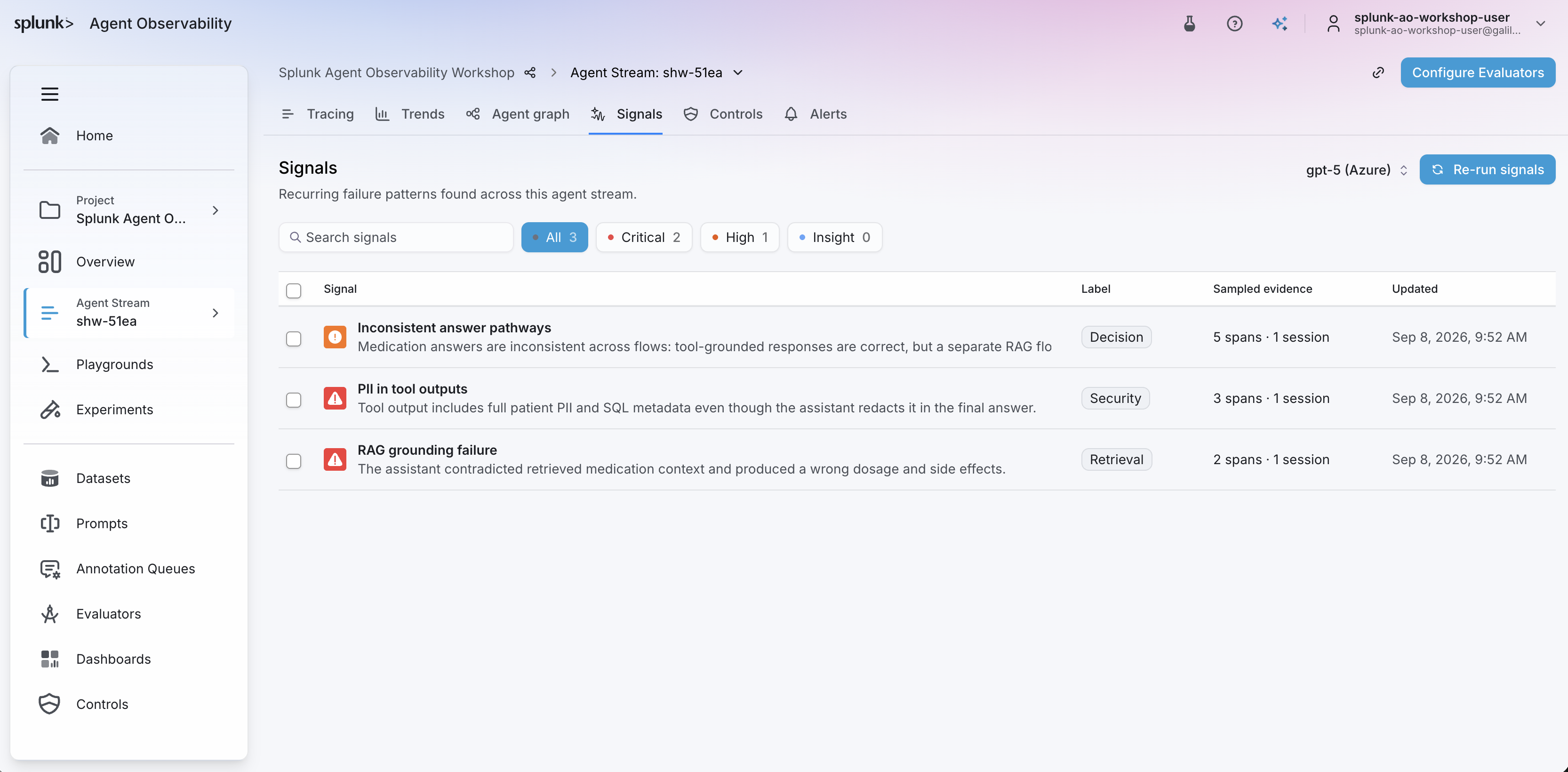The height and width of the screenshot is (772, 1568).
Task: Open the Inconsistent answer pathways signal
Action: click(454, 328)
